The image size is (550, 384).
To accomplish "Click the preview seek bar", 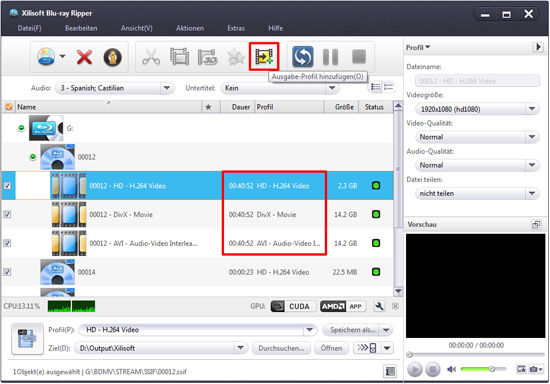I will coord(476,355).
